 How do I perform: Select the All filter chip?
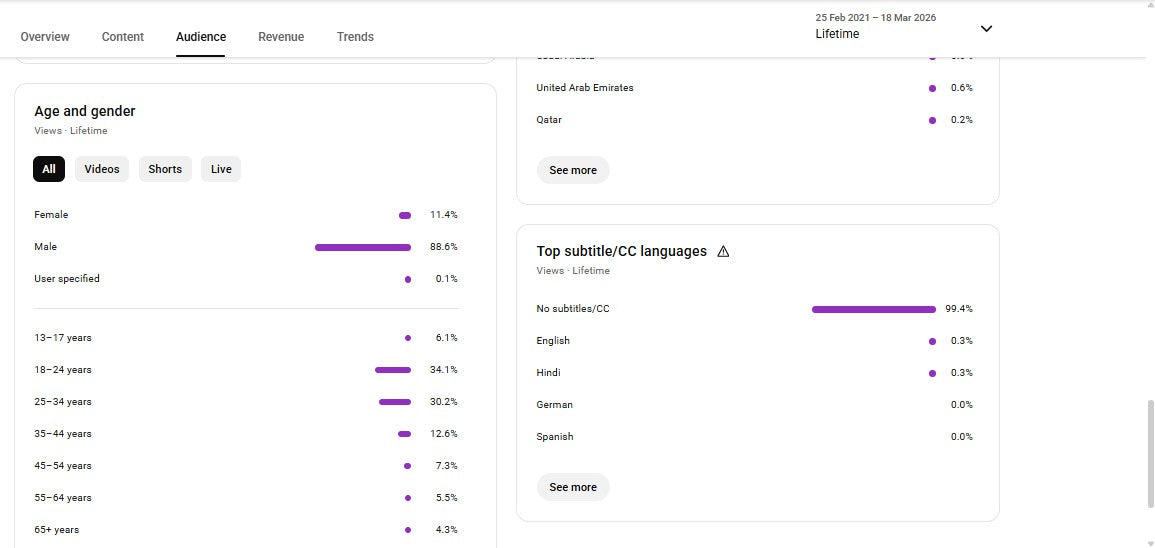(49, 169)
